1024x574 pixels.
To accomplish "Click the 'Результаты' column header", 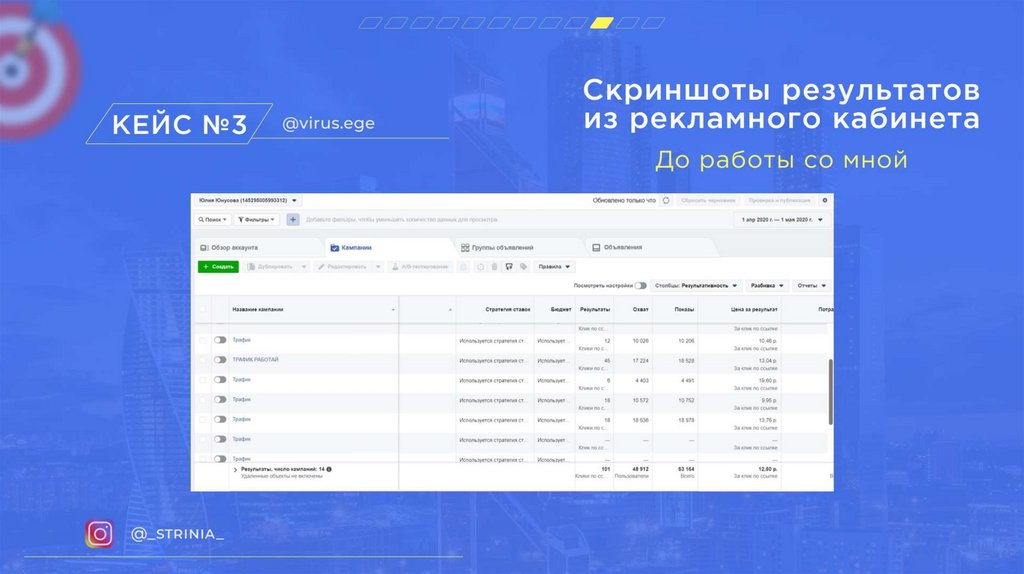I will click(595, 310).
